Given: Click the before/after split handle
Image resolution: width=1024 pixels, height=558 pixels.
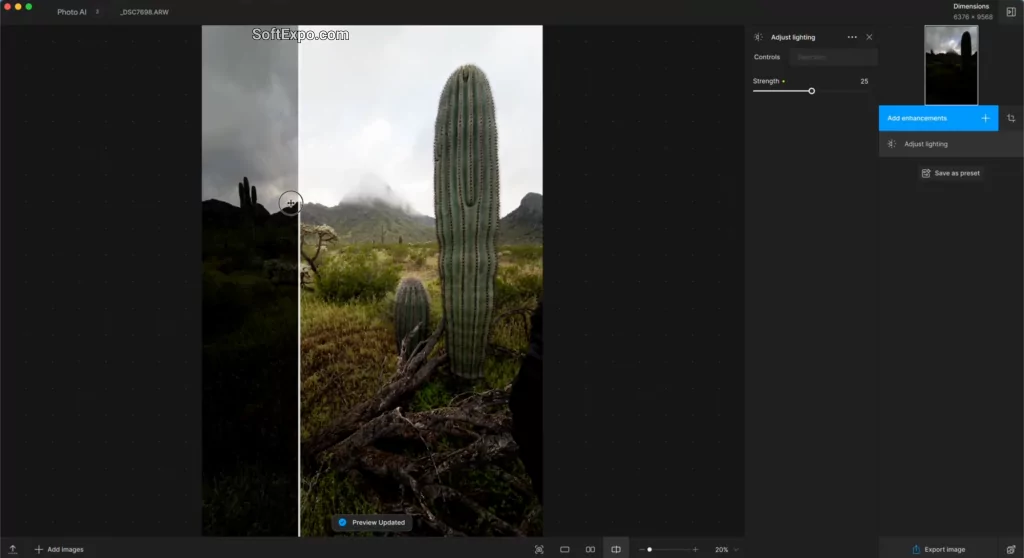Looking at the screenshot, I should pos(291,203).
